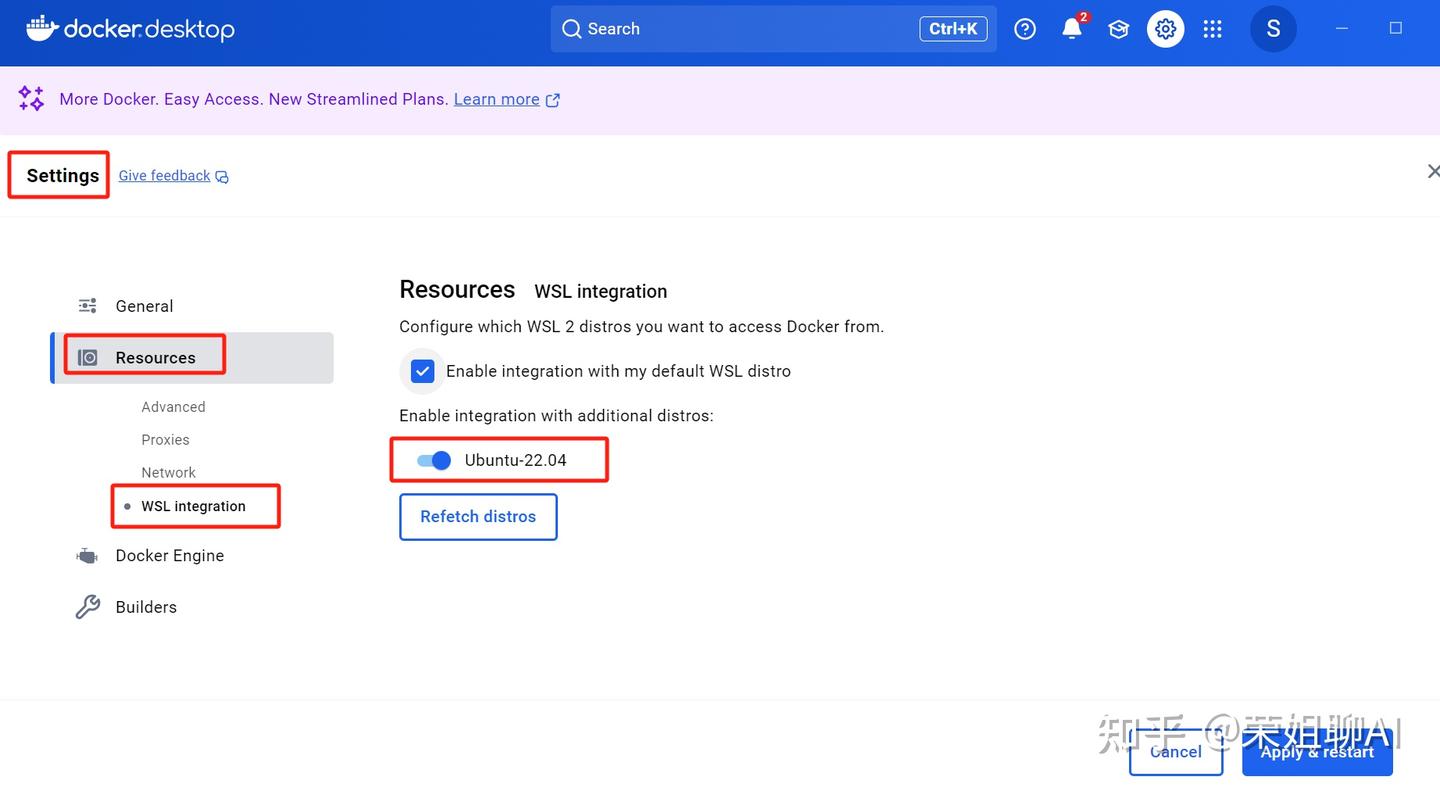Select the Resources settings section
Image resolution: width=1440 pixels, height=791 pixels.
pos(192,358)
